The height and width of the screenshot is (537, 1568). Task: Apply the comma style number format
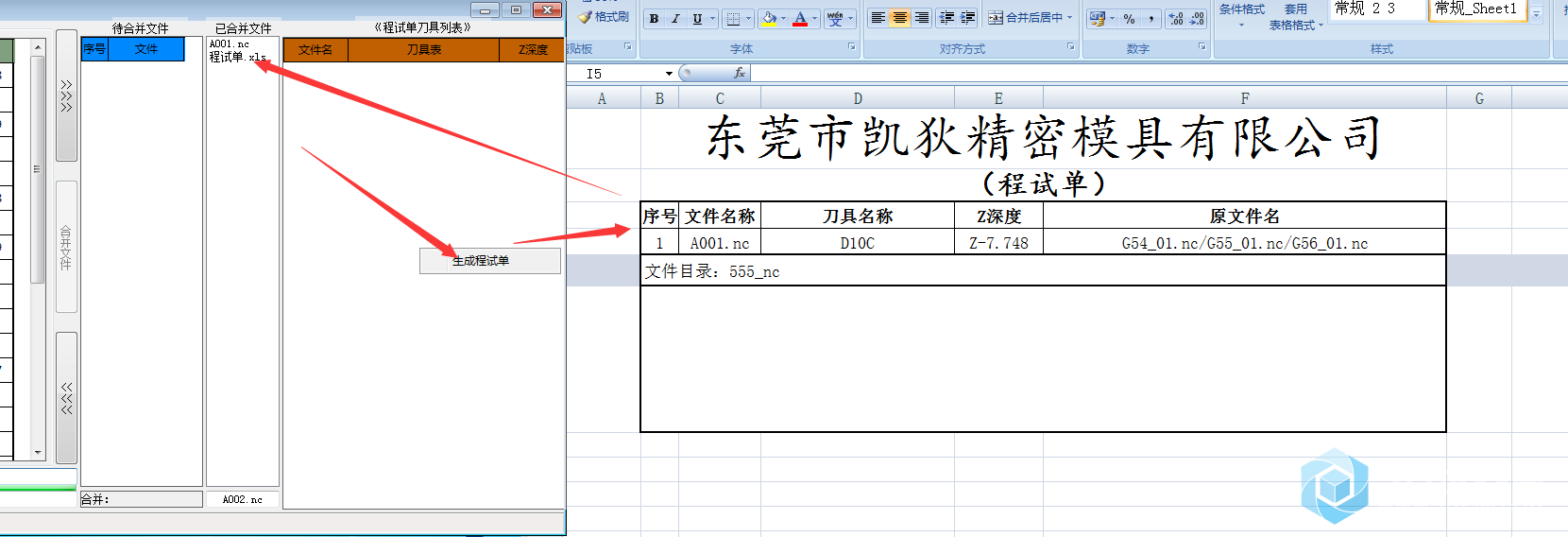click(x=1151, y=18)
